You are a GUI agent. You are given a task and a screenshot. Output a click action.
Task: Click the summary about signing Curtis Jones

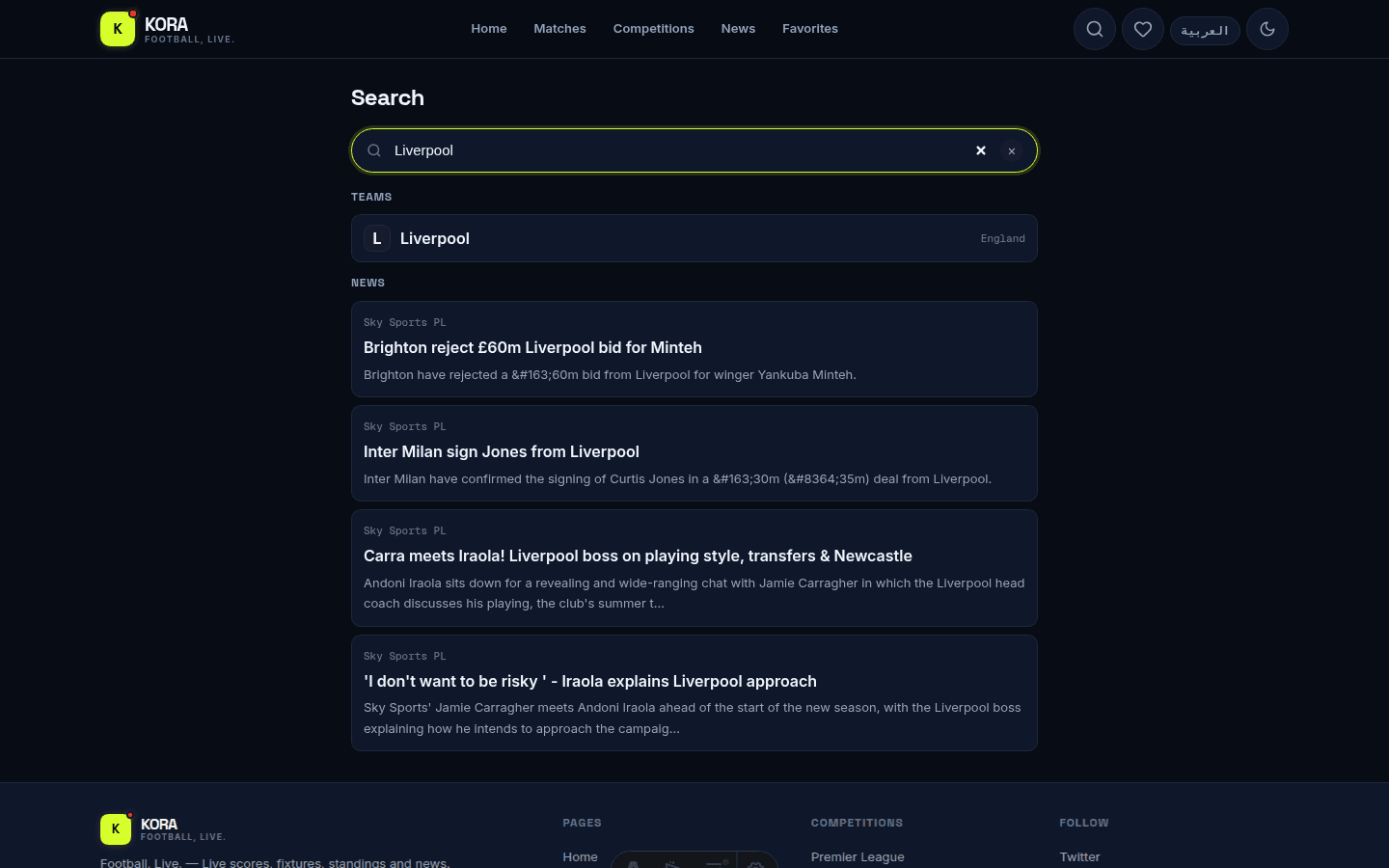click(x=677, y=479)
